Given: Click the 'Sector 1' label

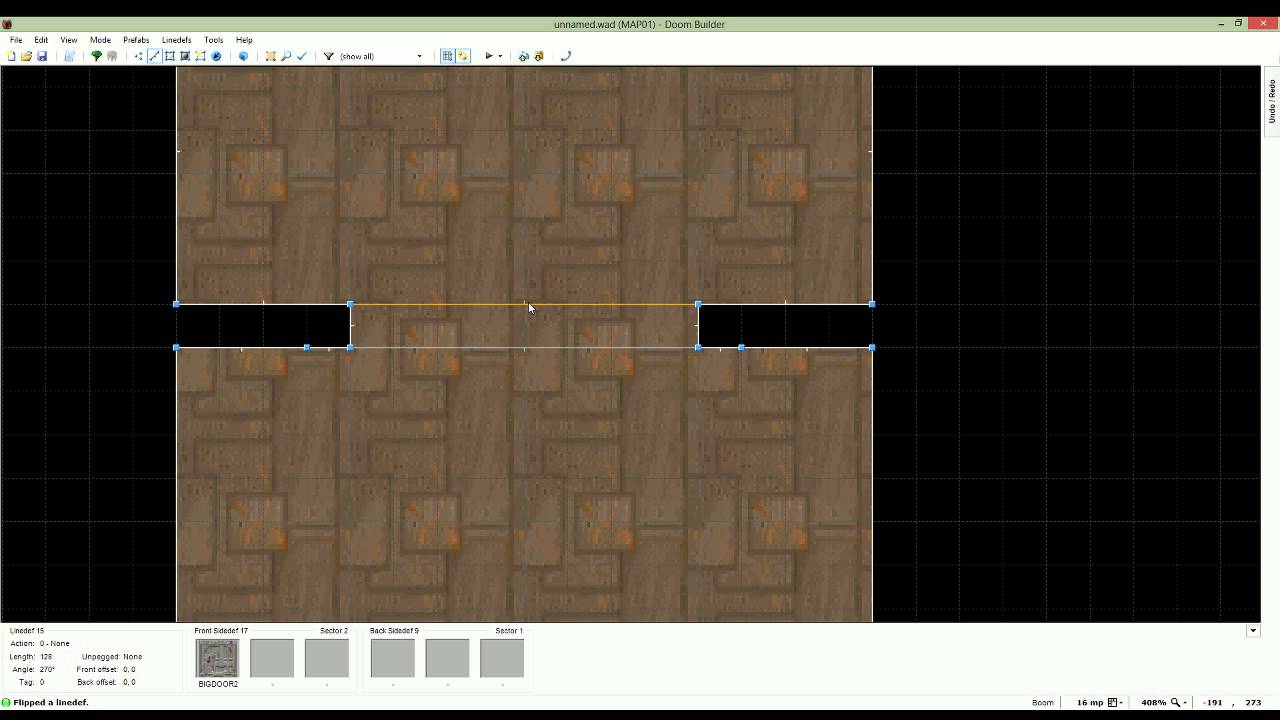Looking at the screenshot, I should [x=509, y=631].
